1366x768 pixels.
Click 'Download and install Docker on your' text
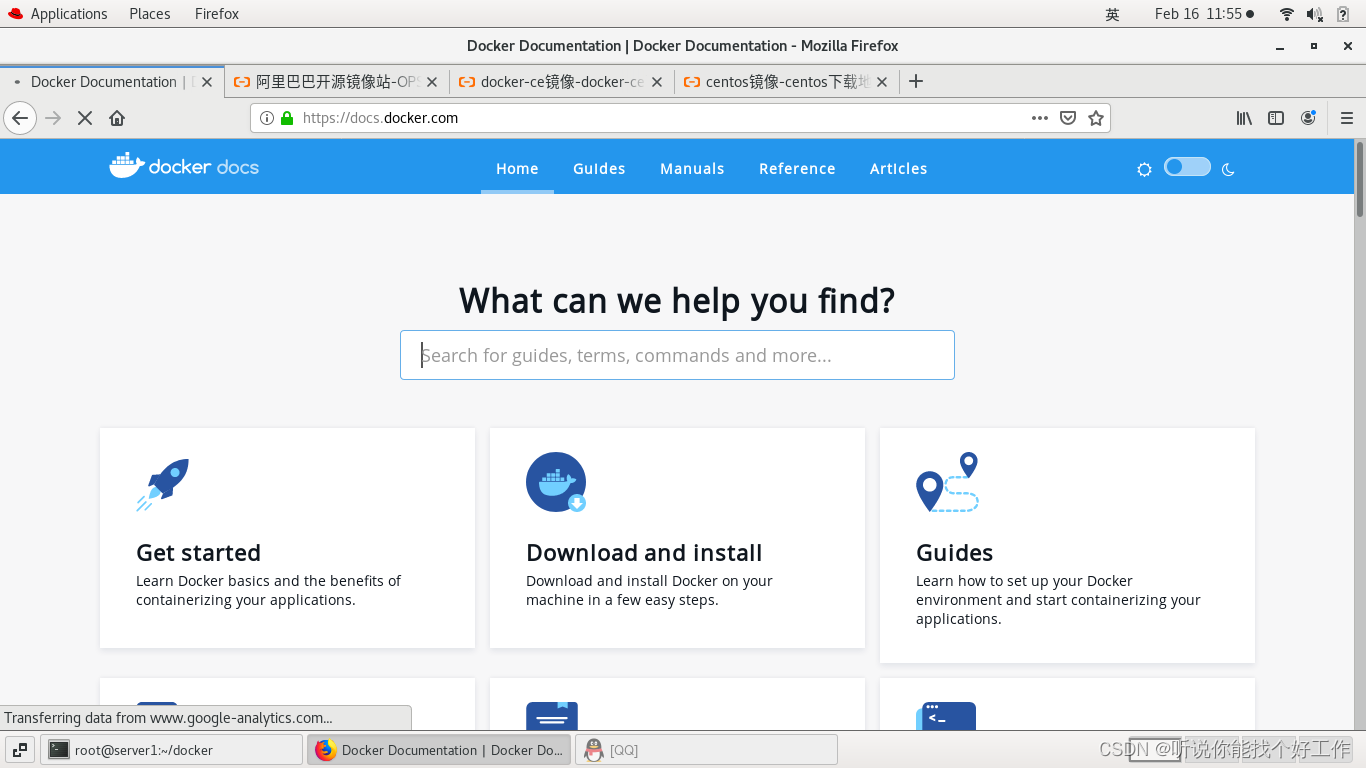coord(649,581)
